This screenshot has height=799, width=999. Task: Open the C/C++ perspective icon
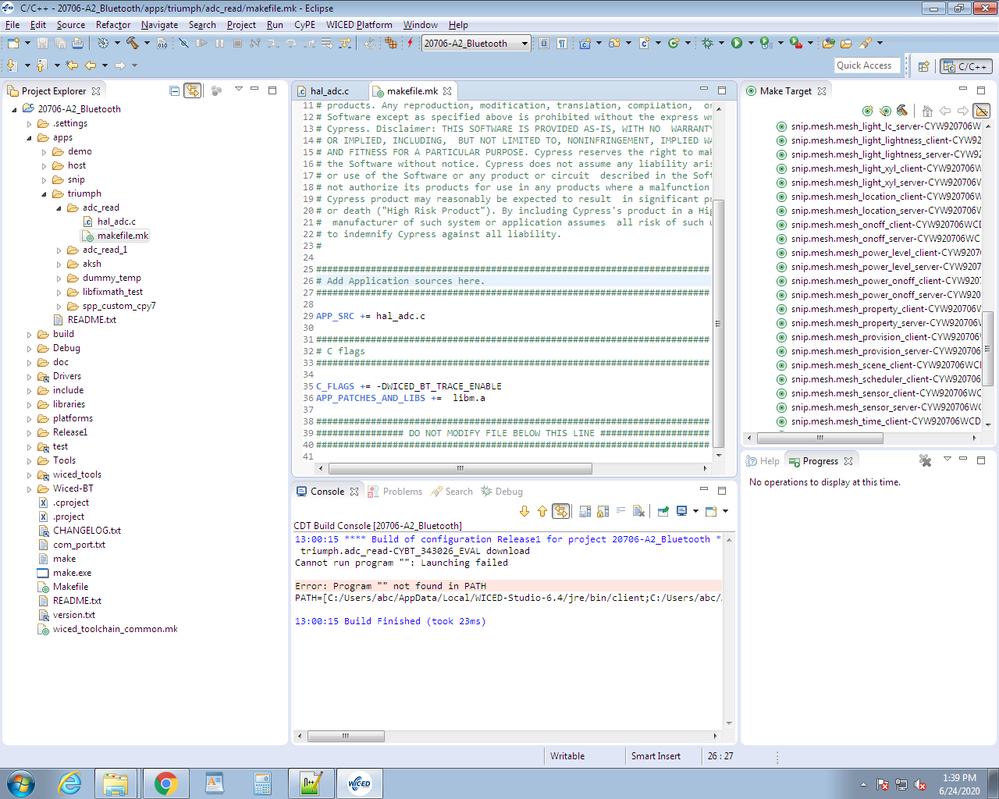click(x=966, y=64)
